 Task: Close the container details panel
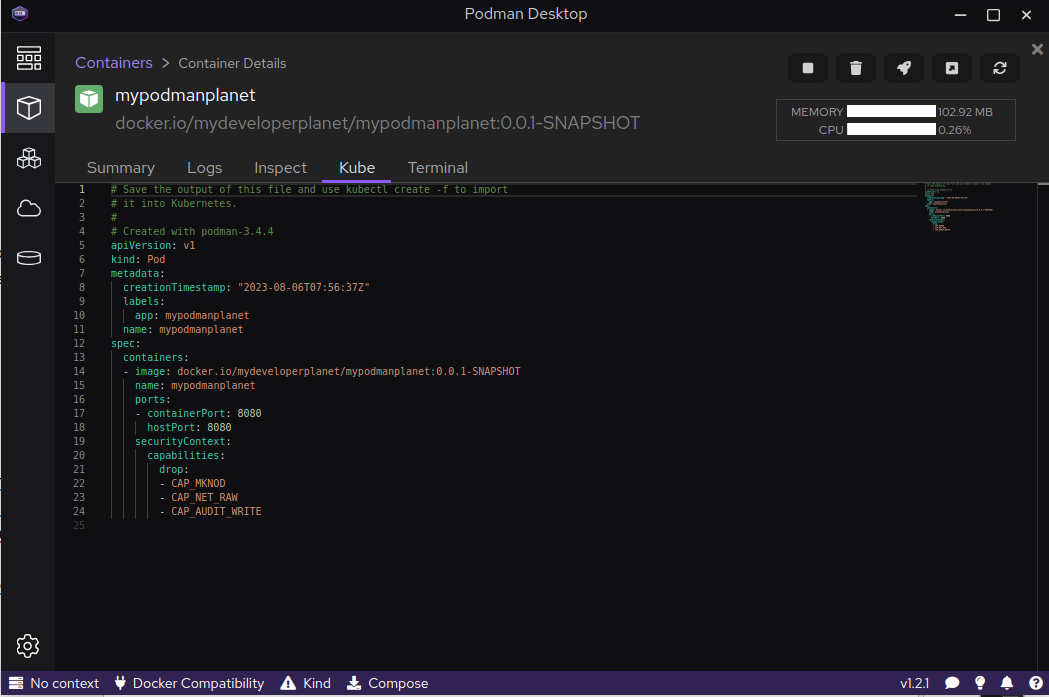tap(1037, 49)
